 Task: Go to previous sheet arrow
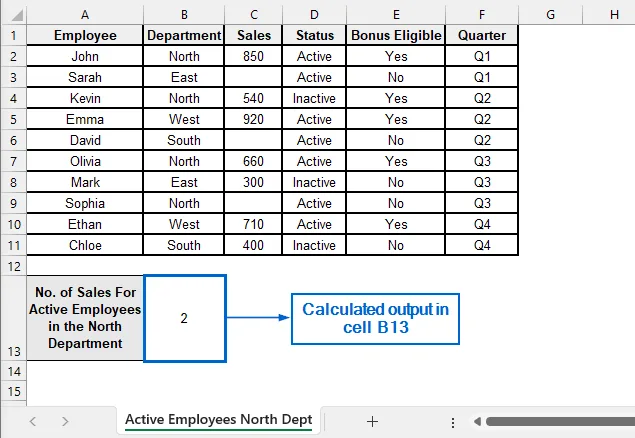point(33,421)
